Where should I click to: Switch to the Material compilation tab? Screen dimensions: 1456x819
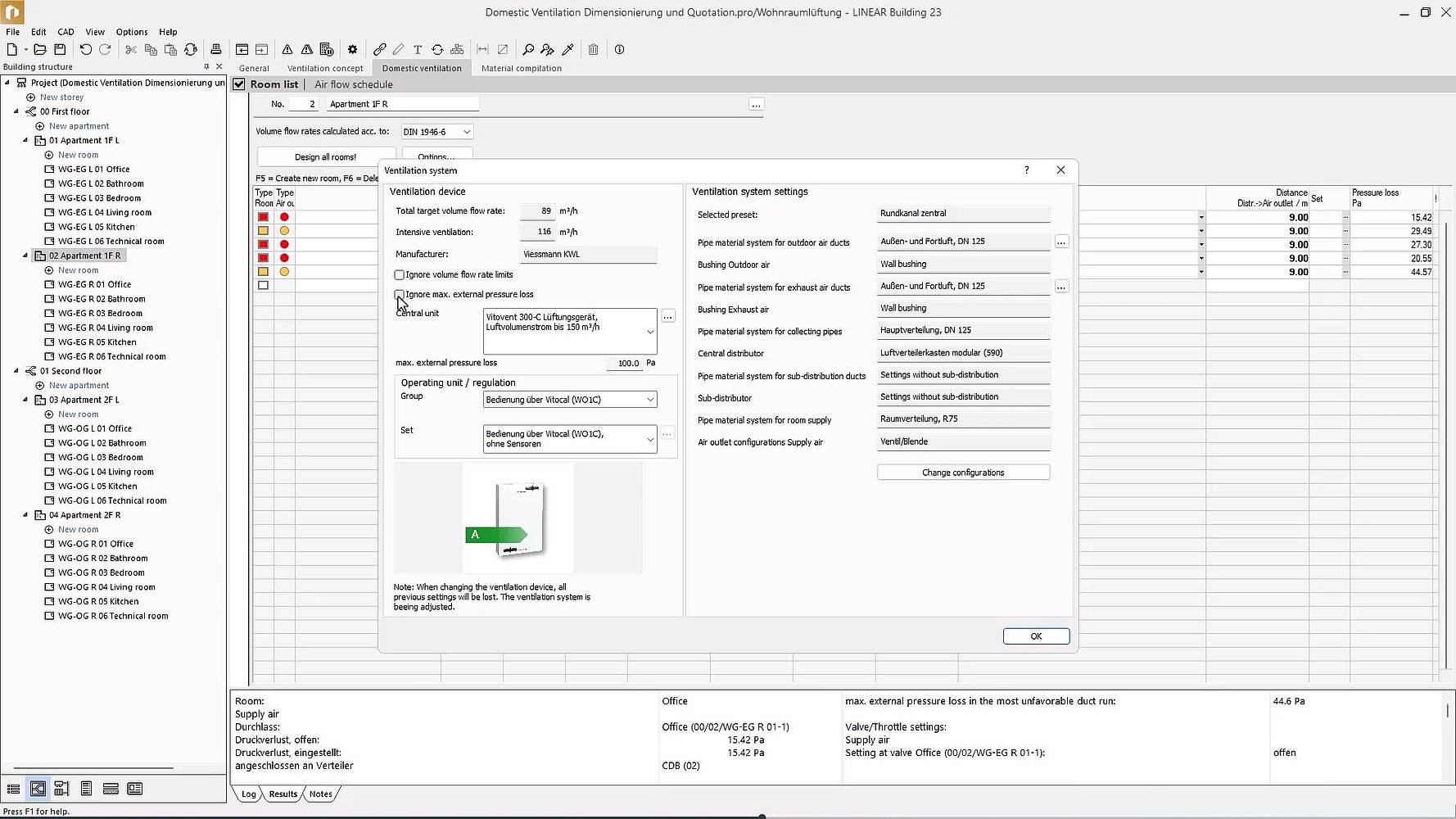521,69
